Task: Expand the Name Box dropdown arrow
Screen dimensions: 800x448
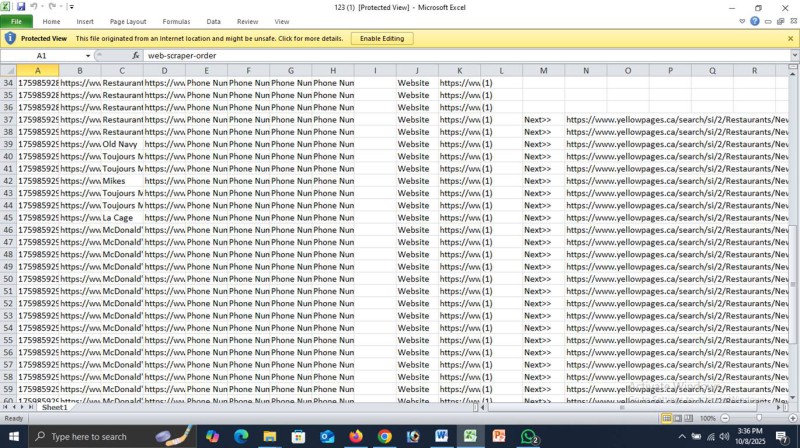Action: tap(88, 56)
